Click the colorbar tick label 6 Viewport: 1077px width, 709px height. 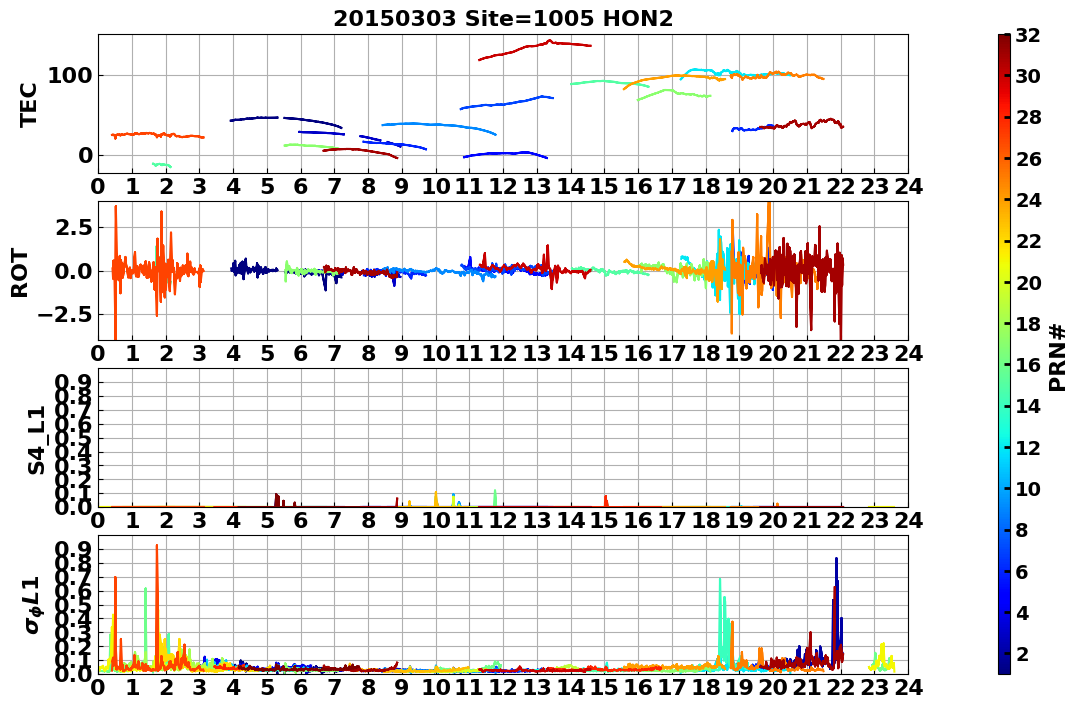(x=1023, y=571)
